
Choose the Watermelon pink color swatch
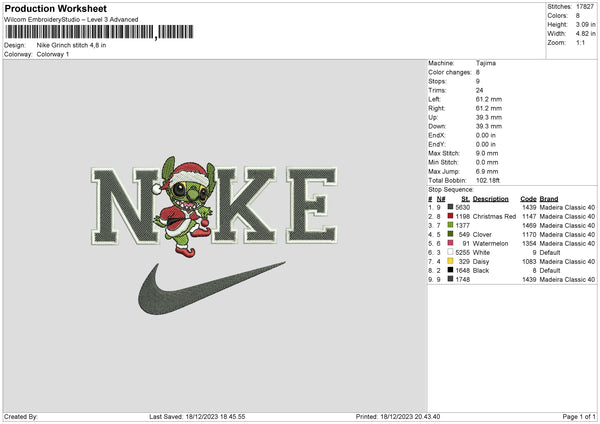tap(450, 243)
